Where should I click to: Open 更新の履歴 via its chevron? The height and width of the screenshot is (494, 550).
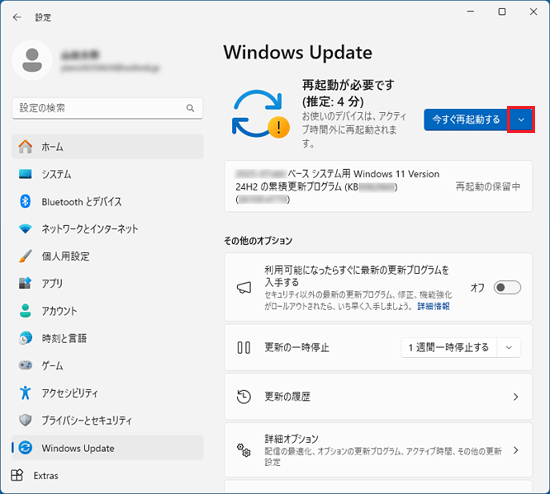pos(516,397)
